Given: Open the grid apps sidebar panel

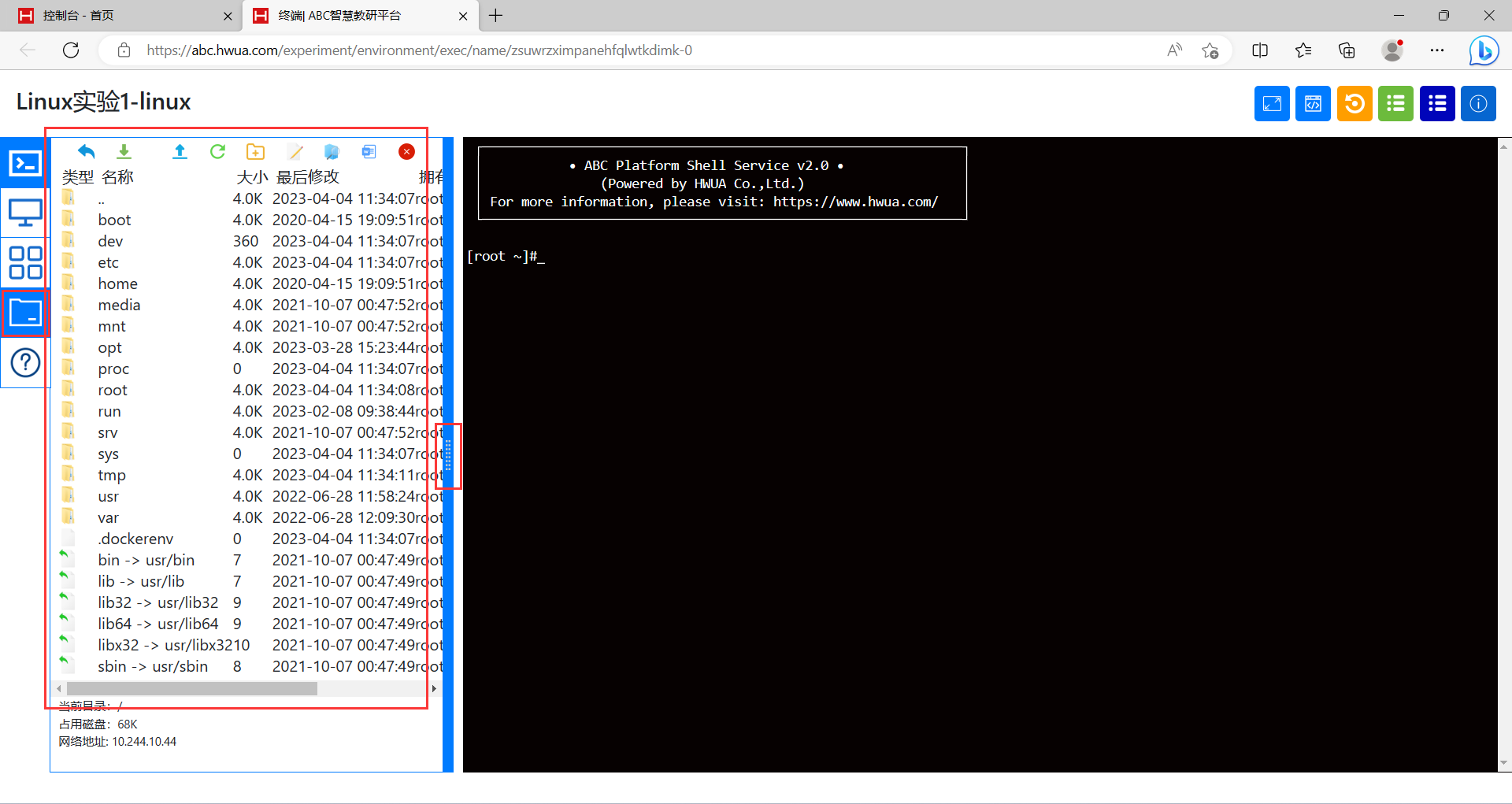Looking at the screenshot, I should [x=25, y=263].
